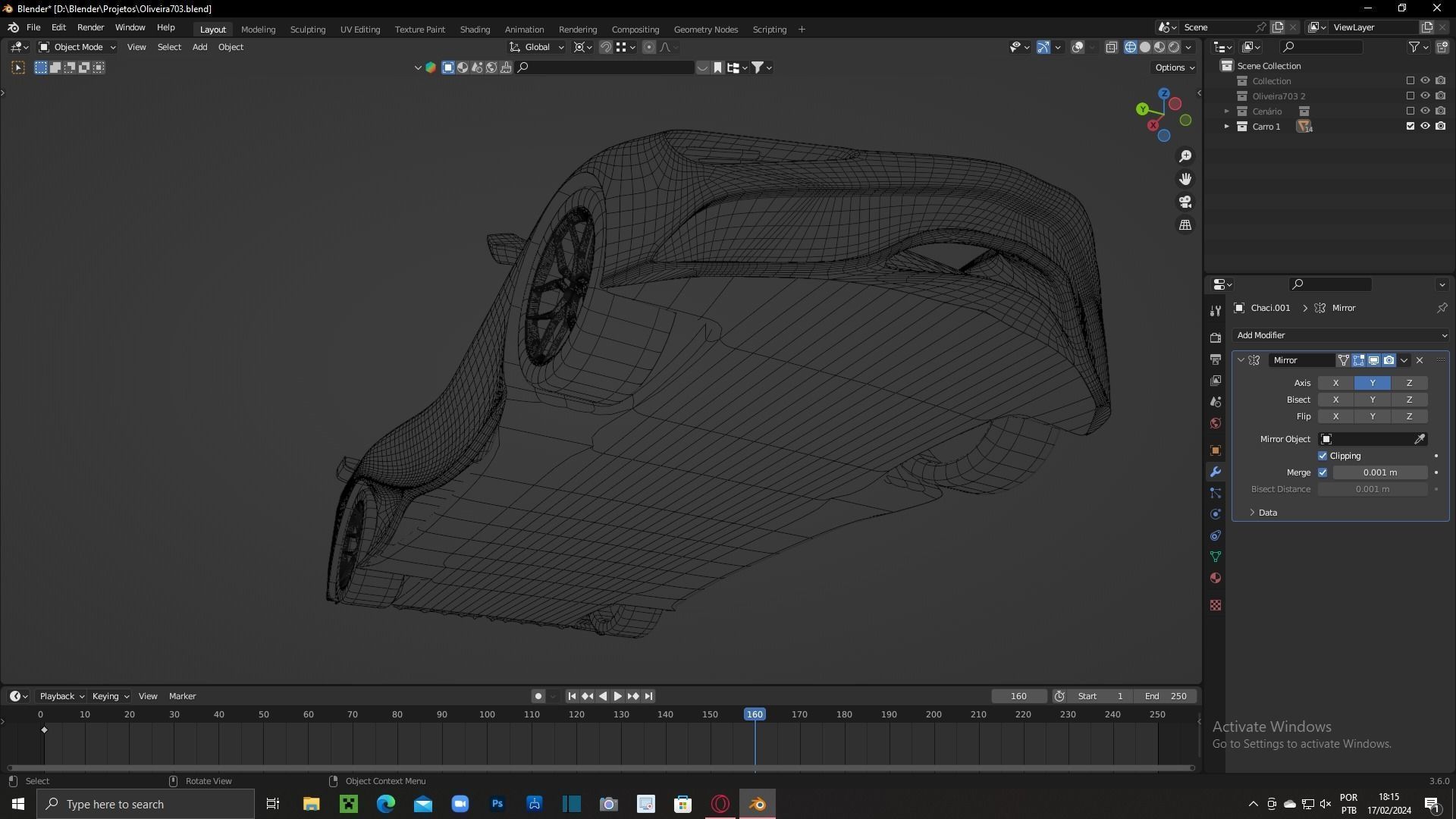1456x819 pixels.
Task: Open the Global transform orientation dropdown
Action: tap(537, 47)
